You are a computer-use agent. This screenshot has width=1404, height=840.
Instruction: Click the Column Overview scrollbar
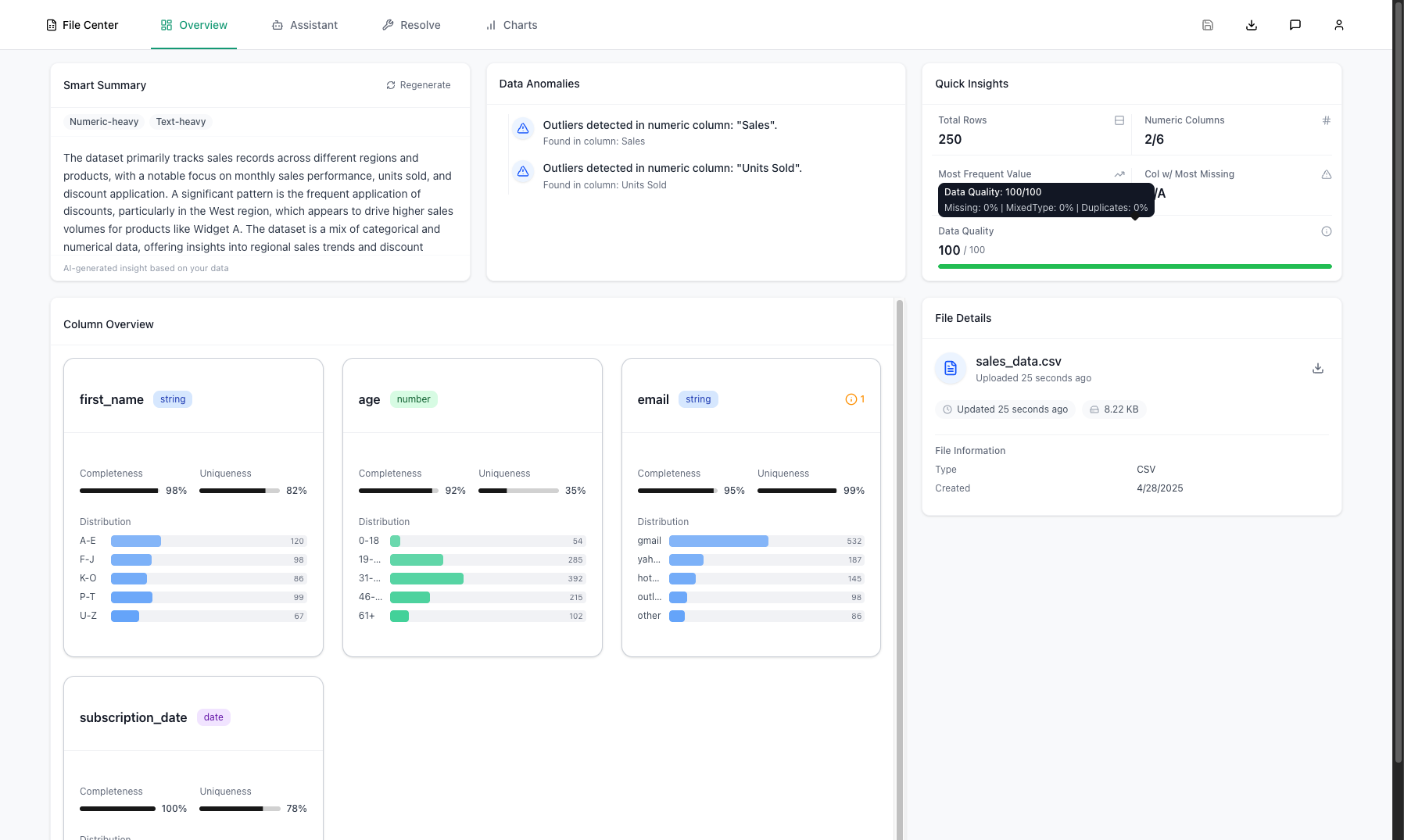(900, 569)
